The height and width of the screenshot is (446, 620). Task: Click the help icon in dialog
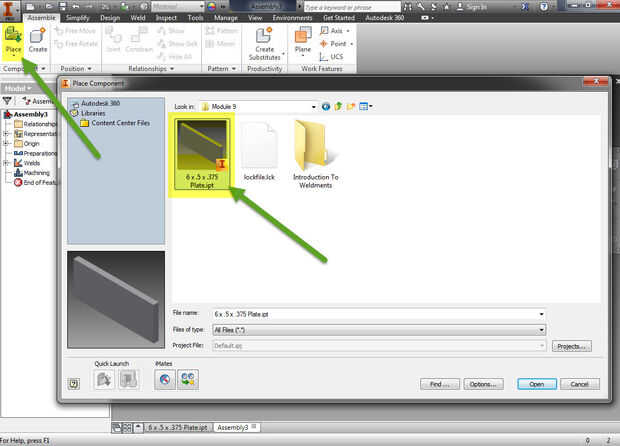(x=74, y=384)
